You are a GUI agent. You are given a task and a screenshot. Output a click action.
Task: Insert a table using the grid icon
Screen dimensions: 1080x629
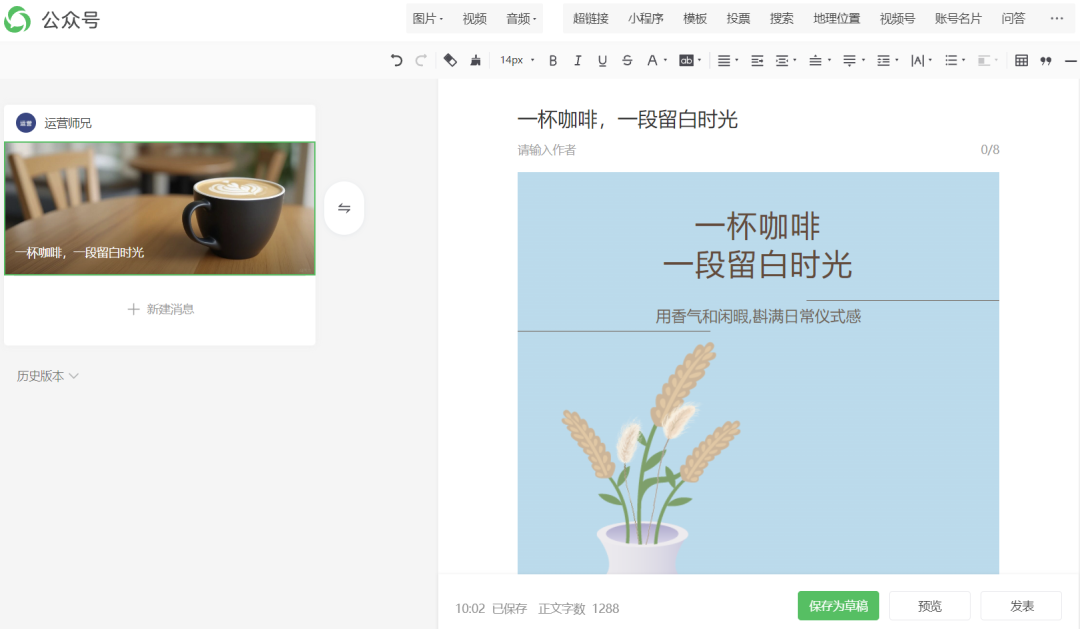pos(1021,60)
